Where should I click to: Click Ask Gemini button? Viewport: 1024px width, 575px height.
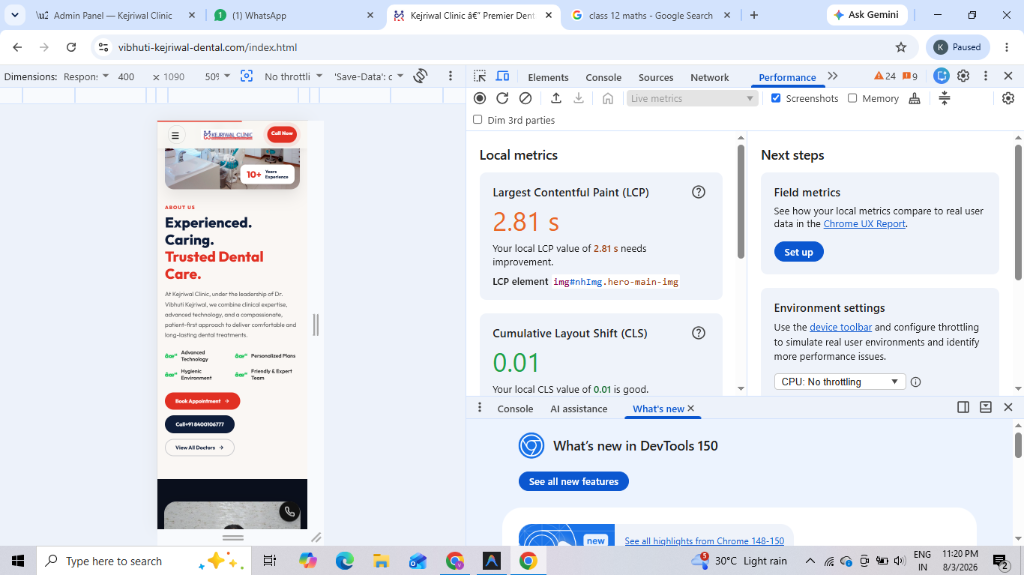[x=867, y=14]
